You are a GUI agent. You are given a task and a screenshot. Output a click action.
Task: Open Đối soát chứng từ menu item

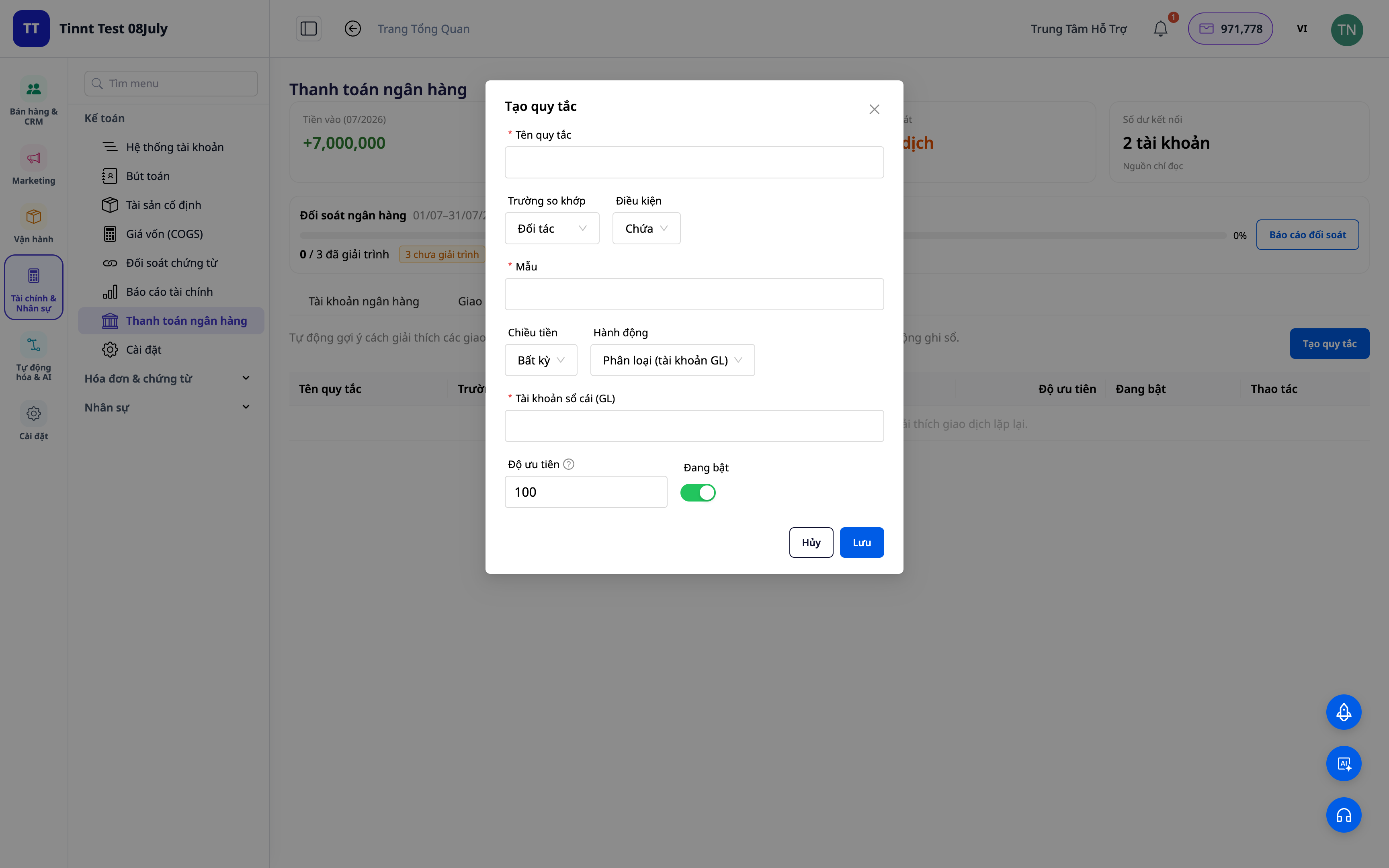point(171,263)
